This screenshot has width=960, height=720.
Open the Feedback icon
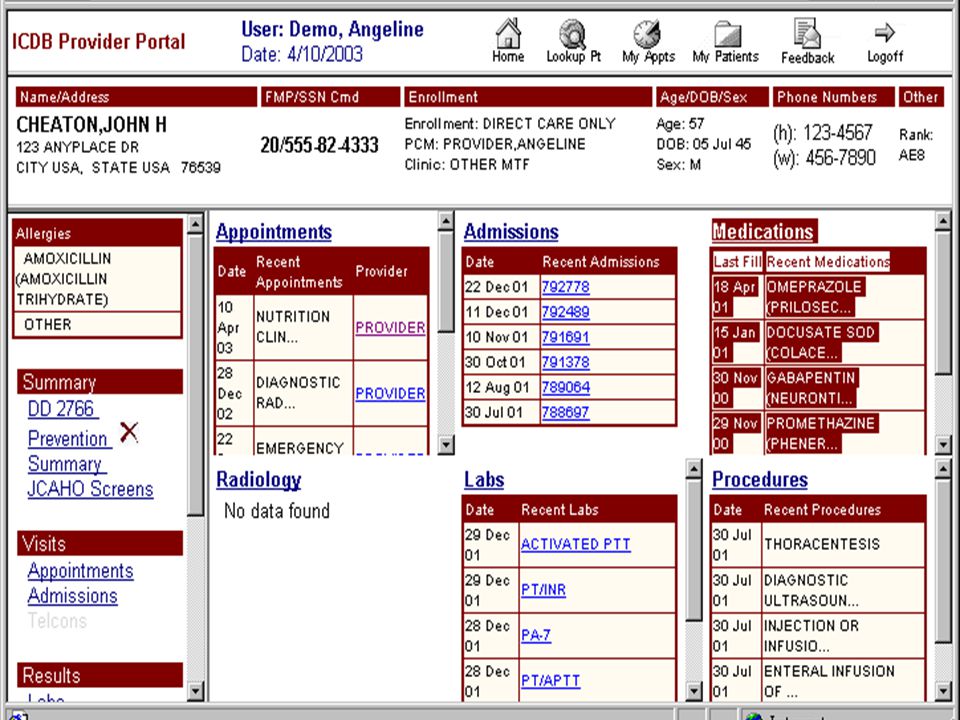807,34
